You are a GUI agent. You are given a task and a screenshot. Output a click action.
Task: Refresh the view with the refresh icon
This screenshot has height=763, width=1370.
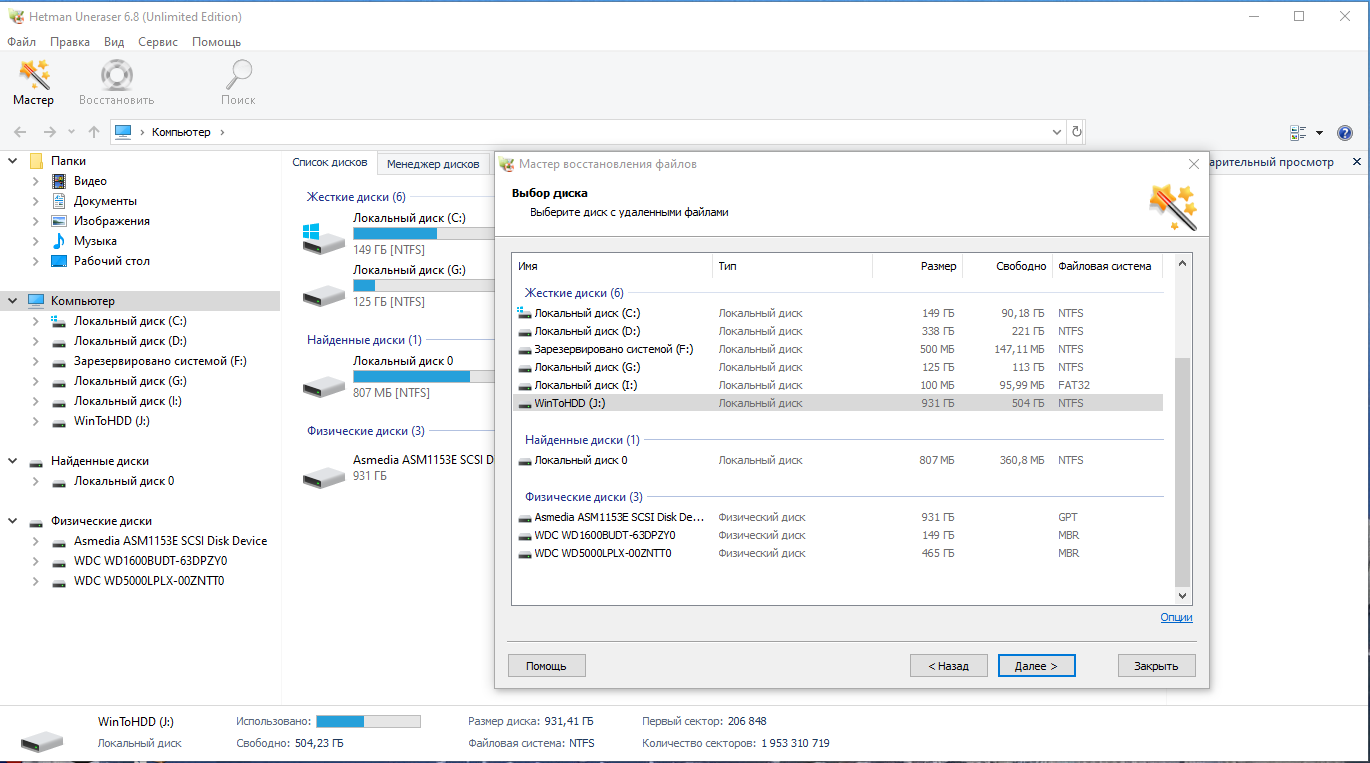pyautogui.click(x=1076, y=131)
